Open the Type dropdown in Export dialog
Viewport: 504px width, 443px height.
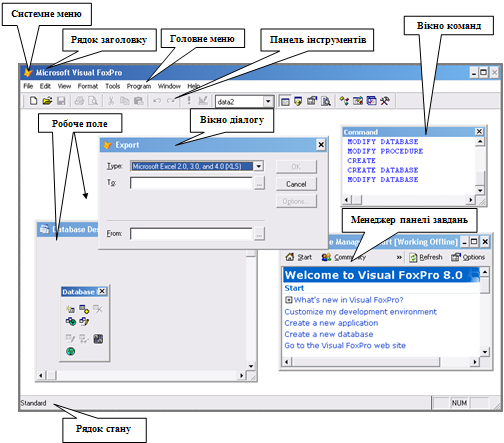[259, 166]
